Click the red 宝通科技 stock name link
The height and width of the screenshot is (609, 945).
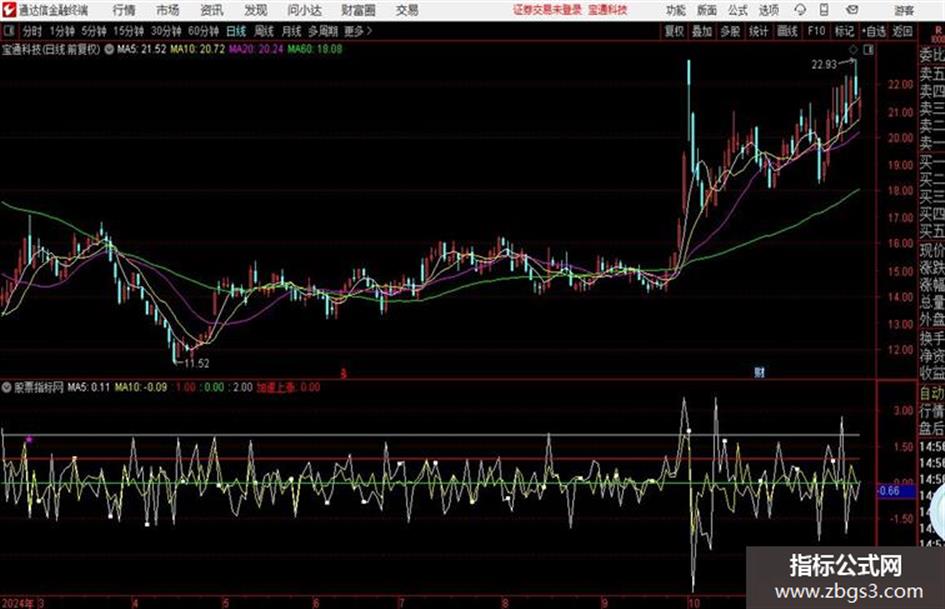pos(608,10)
